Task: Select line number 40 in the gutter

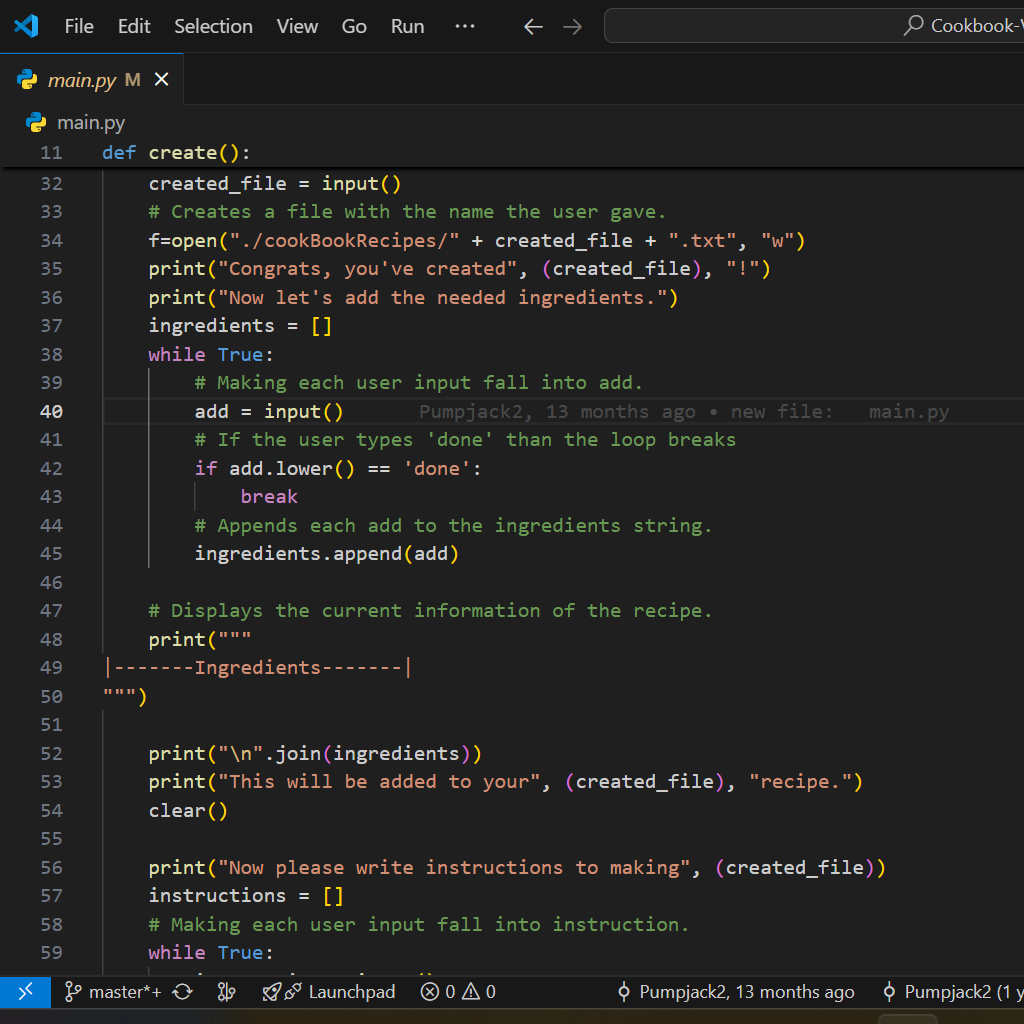Action: click(x=52, y=412)
